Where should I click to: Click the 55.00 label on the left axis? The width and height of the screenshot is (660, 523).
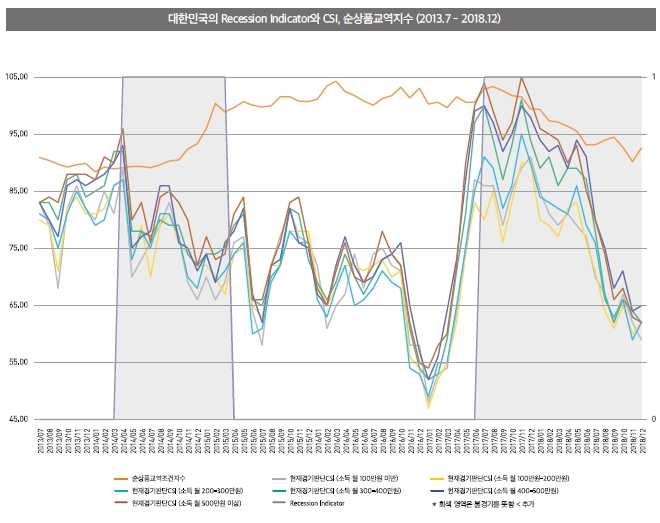(x=19, y=362)
